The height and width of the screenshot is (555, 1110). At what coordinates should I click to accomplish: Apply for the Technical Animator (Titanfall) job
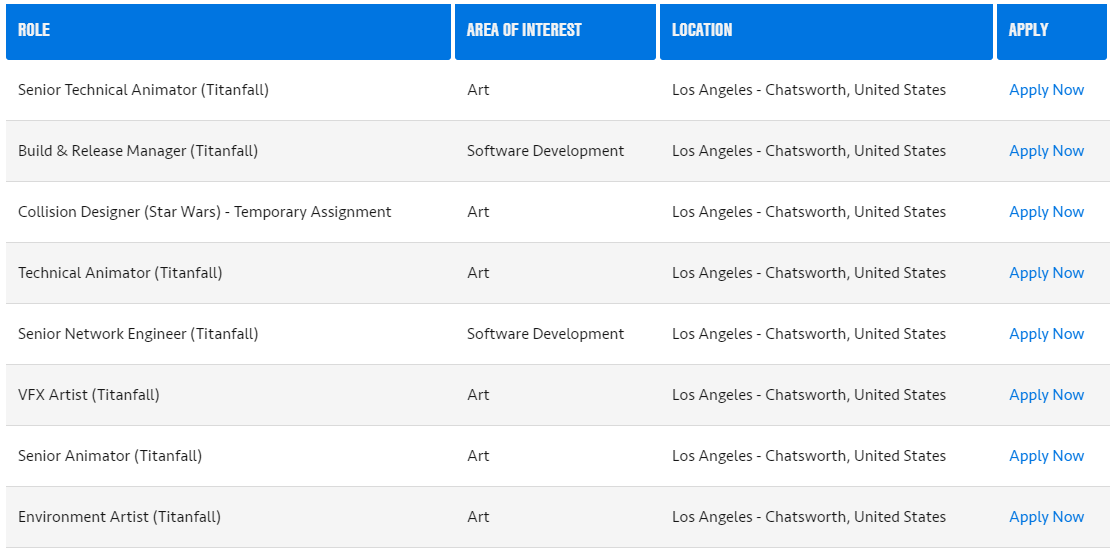click(1046, 273)
